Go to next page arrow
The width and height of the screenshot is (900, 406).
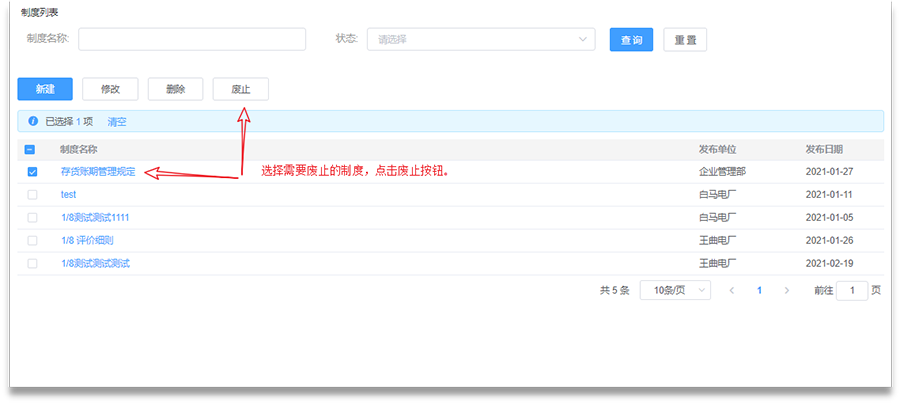tap(787, 290)
